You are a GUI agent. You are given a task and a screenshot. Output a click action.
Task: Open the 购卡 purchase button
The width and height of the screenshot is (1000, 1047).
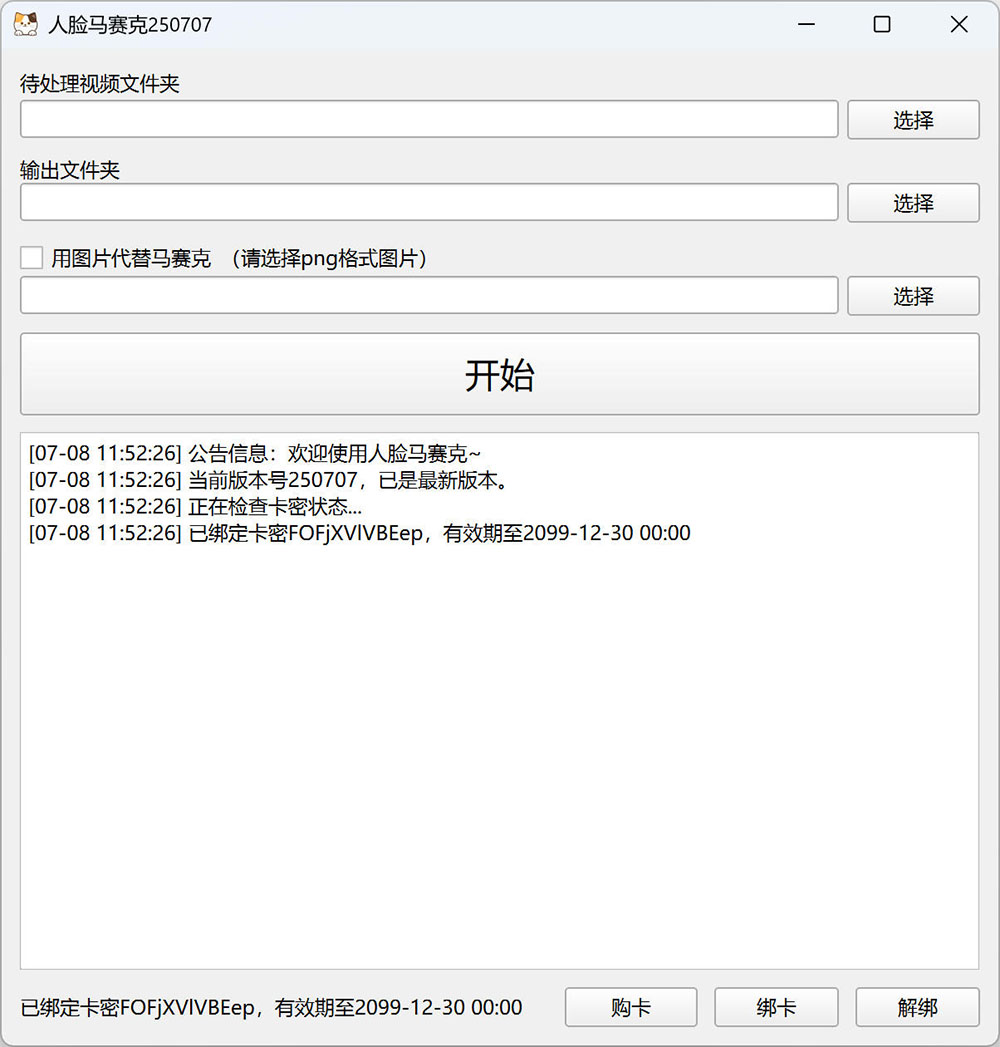(631, 1007)
